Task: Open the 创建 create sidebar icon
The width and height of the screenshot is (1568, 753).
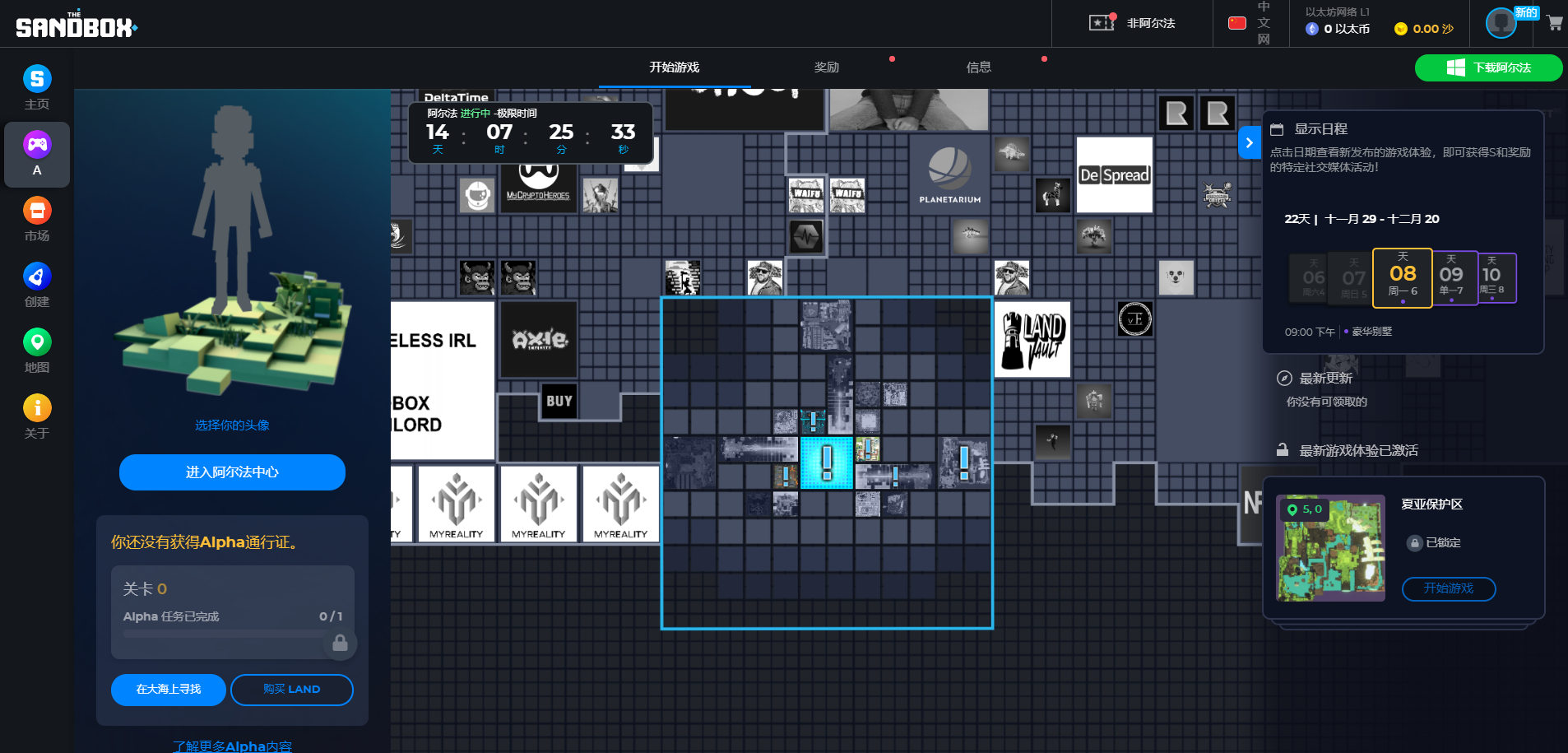Action: [x=37, y=285]
